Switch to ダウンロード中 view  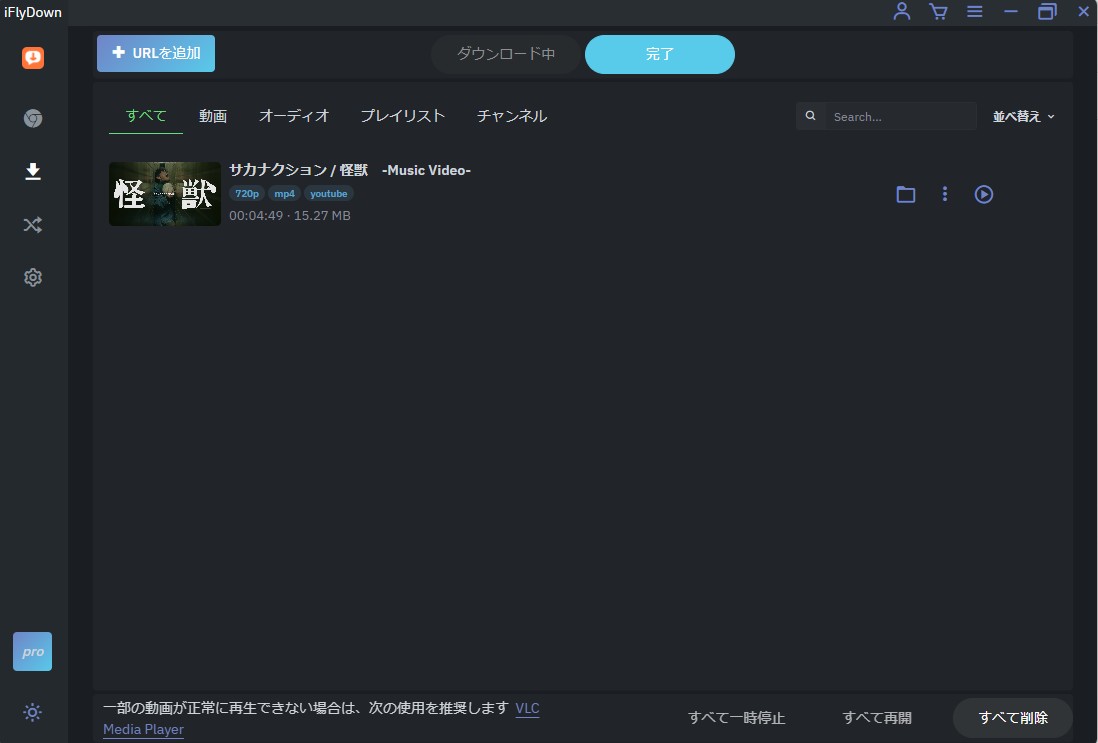506,54
